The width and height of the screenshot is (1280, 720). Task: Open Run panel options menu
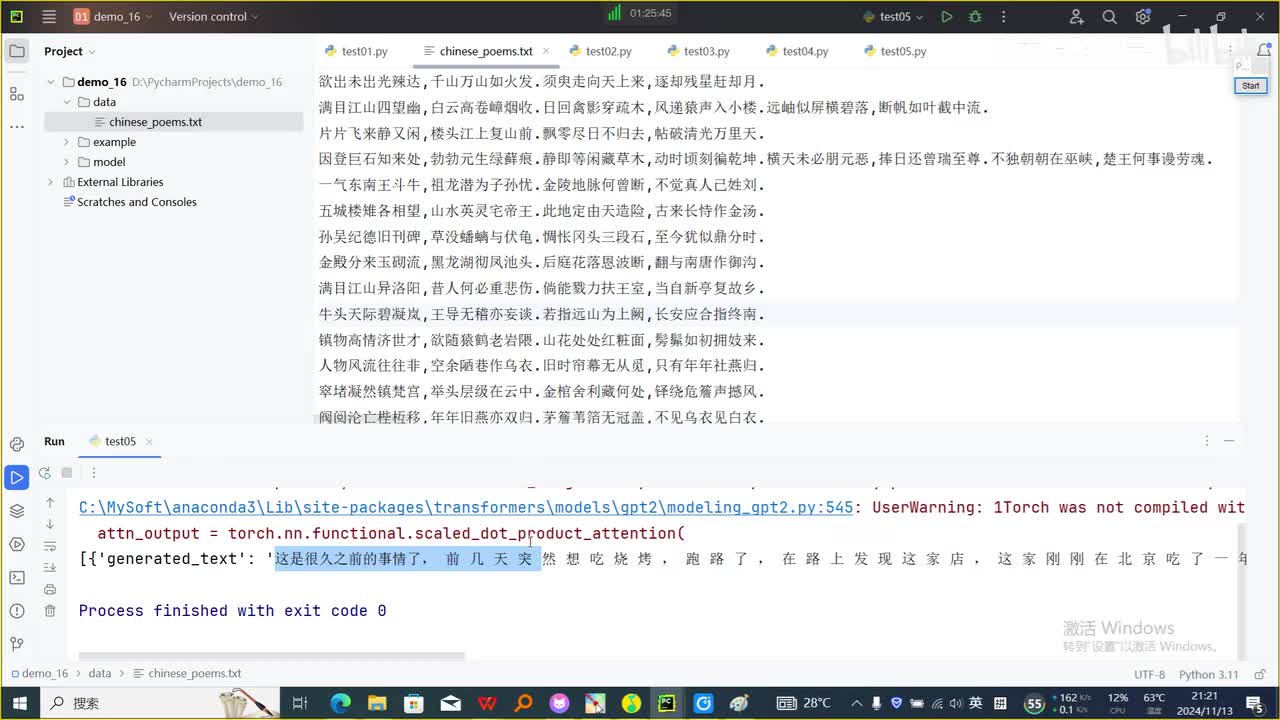(x=1207, y=441)
